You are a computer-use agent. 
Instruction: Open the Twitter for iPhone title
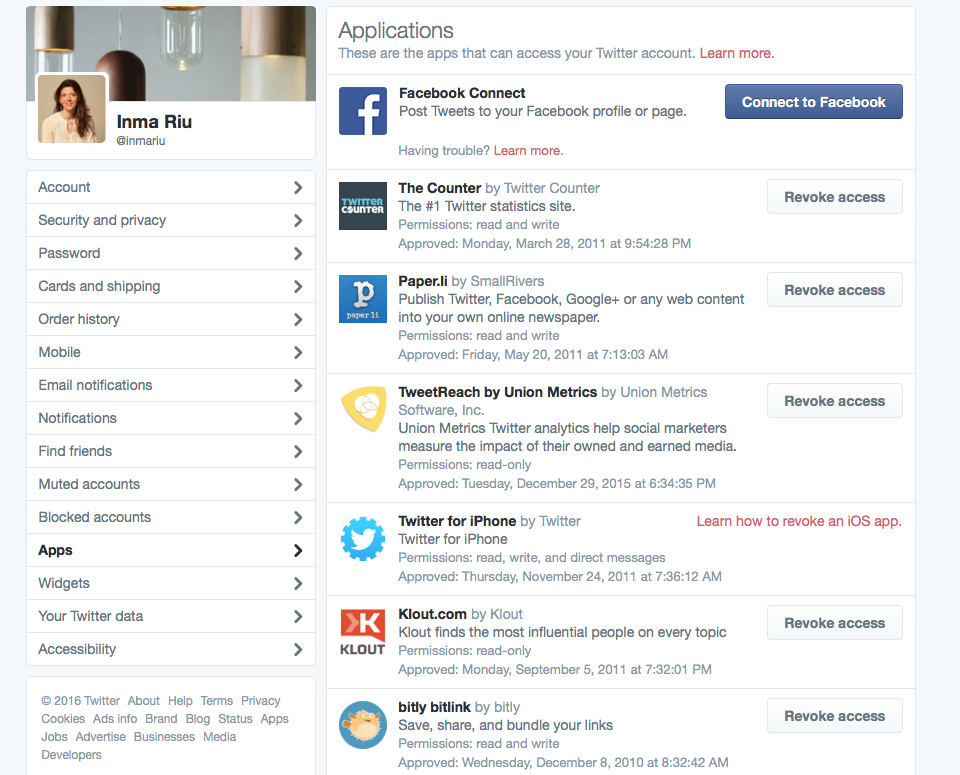(x=457, y=521)
